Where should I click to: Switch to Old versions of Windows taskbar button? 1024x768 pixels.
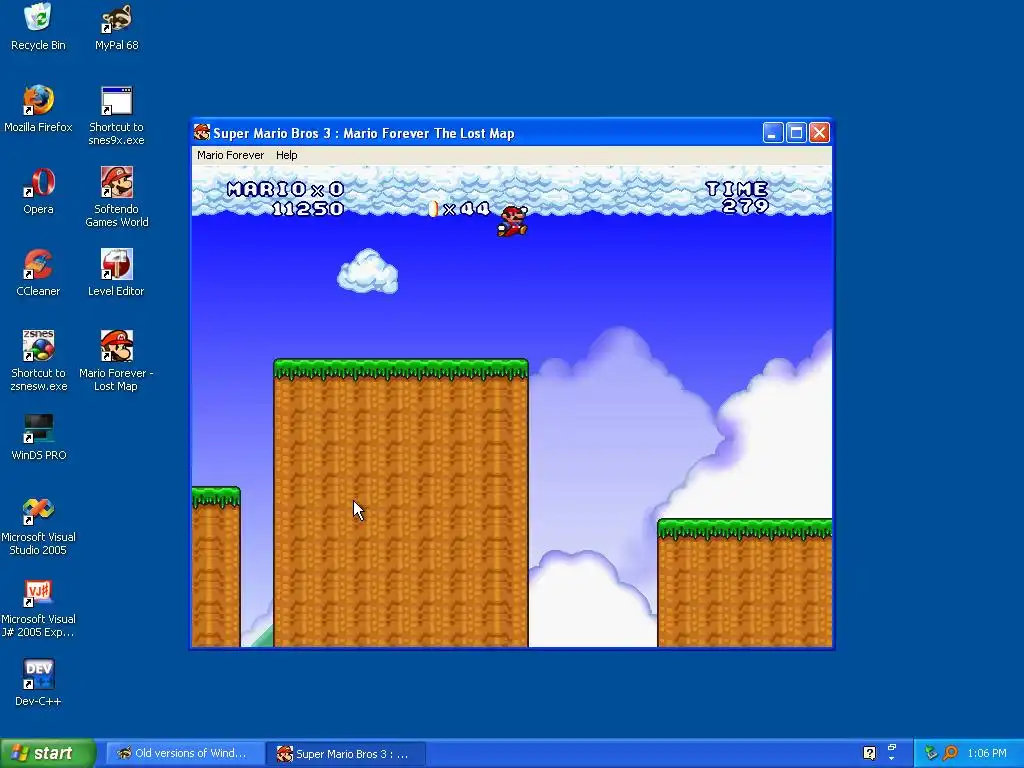pyautogui.click(x=184, y=753)
